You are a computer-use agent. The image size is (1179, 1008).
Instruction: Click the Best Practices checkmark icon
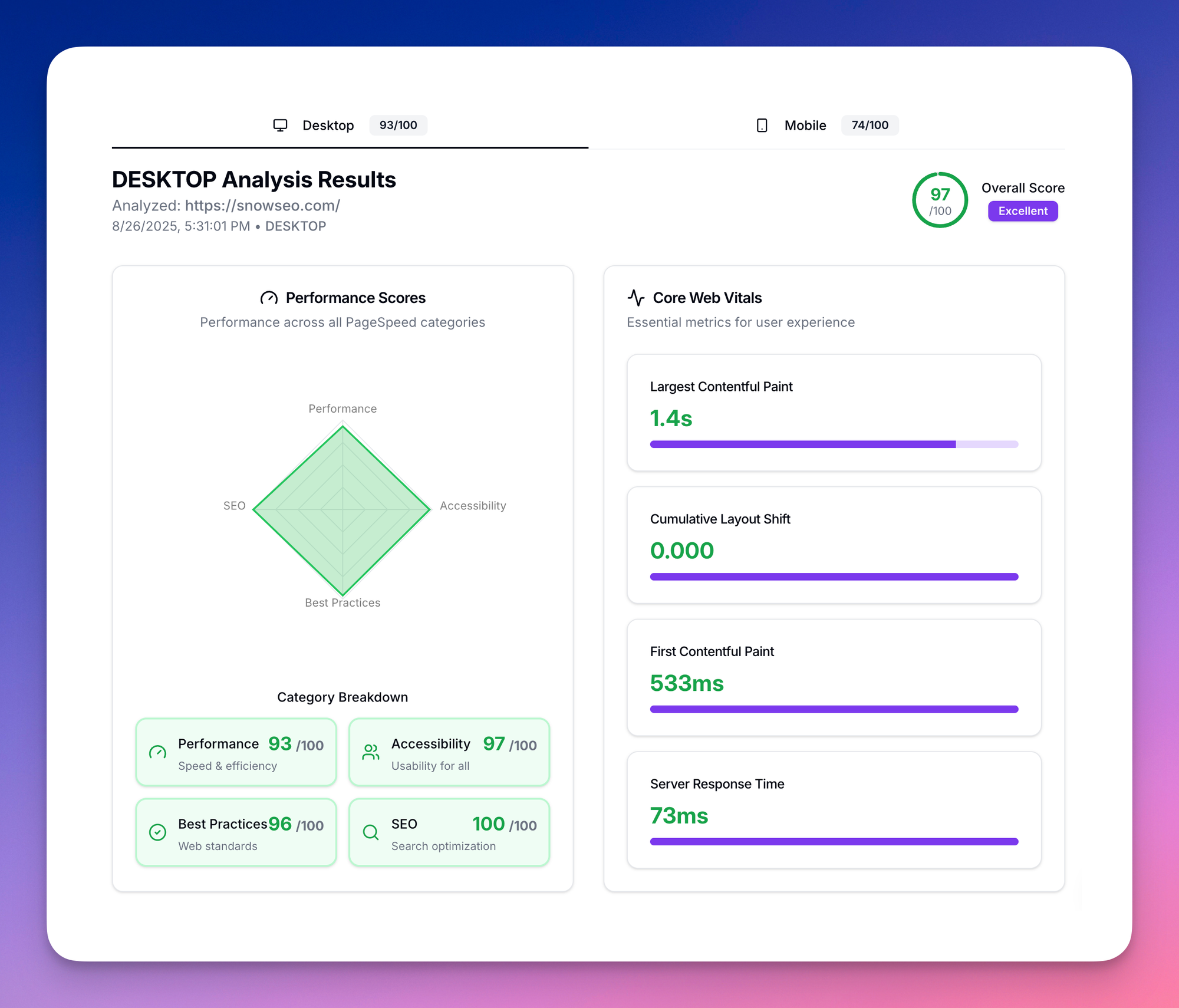[x=157, y=832]
